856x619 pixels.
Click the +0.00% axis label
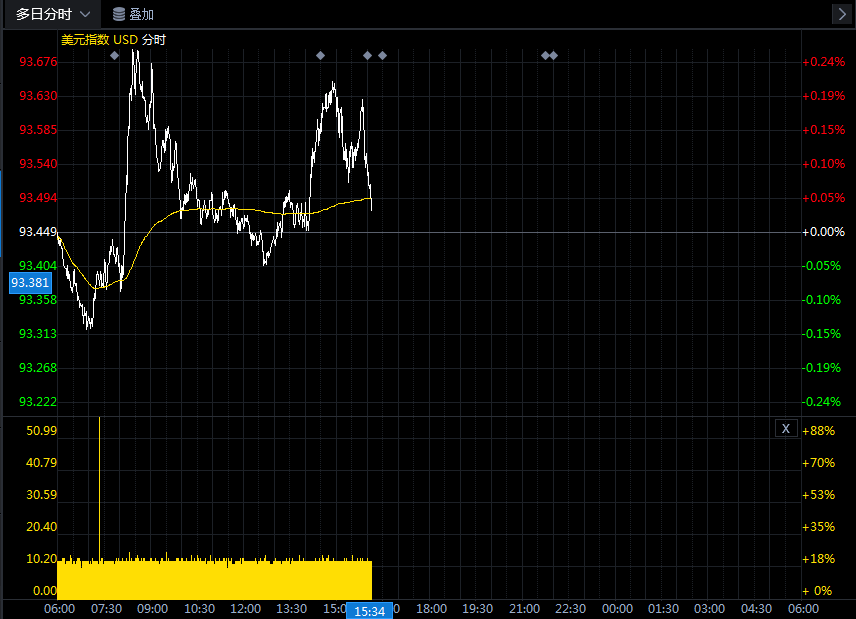click(824, 232)
